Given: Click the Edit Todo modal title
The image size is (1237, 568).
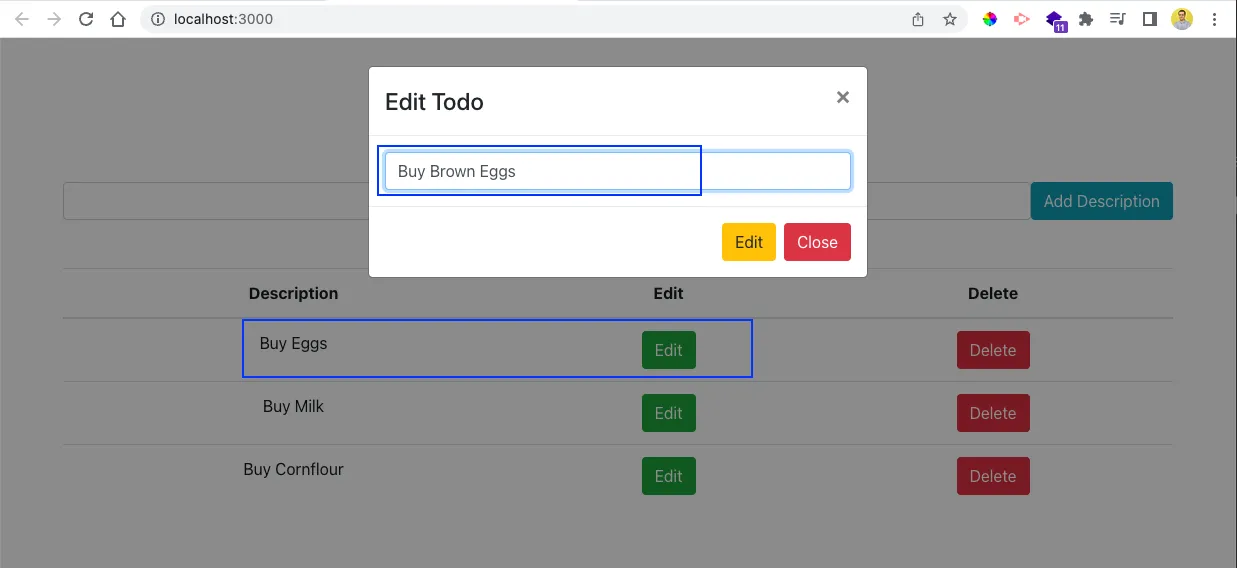Looking at the screenshot, I should 434,102.
